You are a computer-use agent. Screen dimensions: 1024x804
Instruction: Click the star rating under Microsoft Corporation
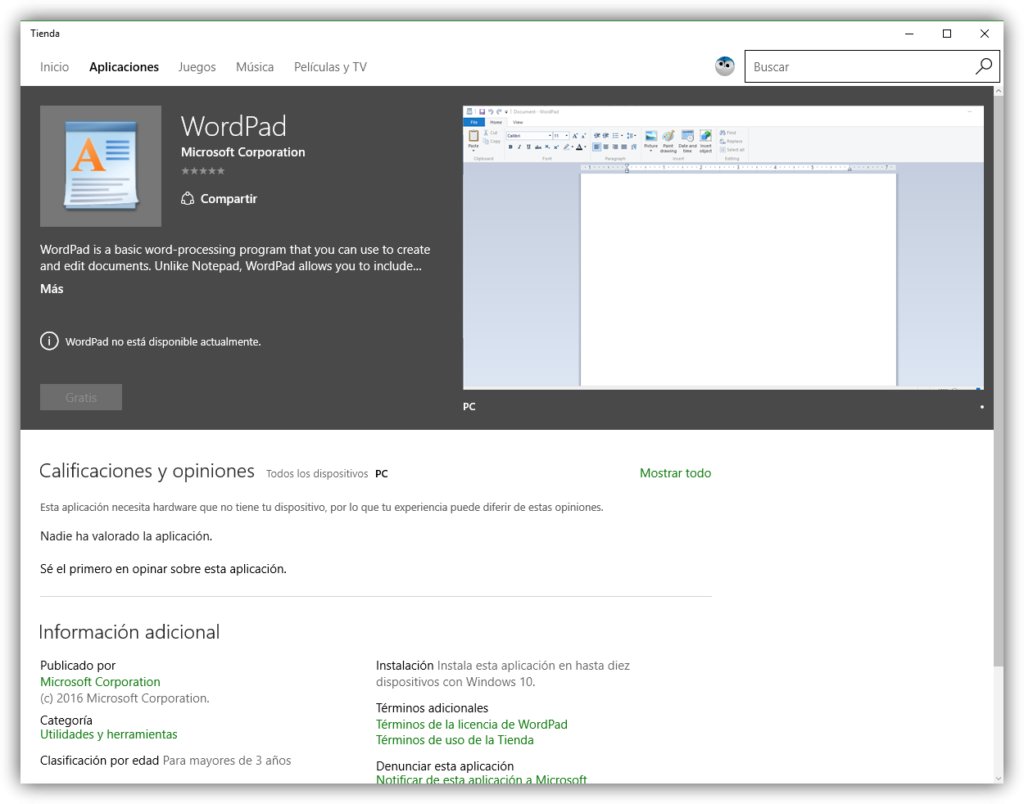(203, 171)
